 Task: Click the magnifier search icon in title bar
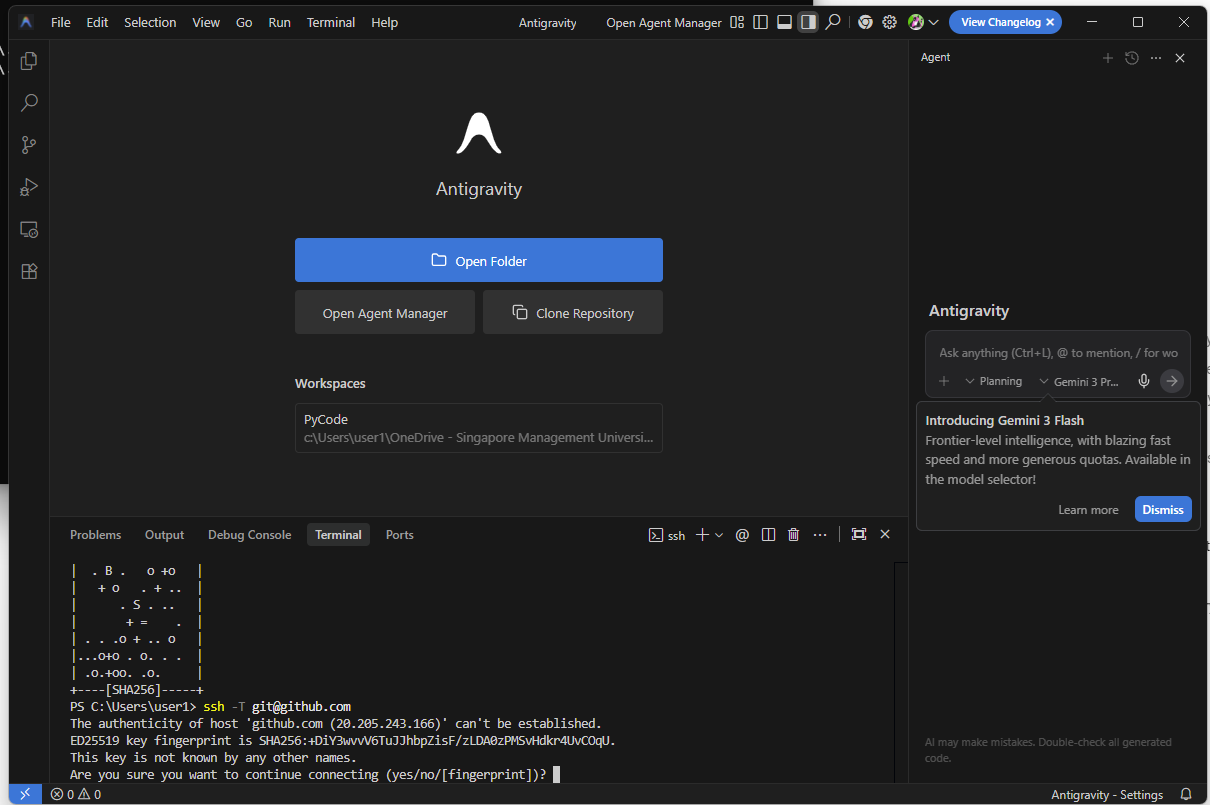pyautogui.click(x=832, y=22)
